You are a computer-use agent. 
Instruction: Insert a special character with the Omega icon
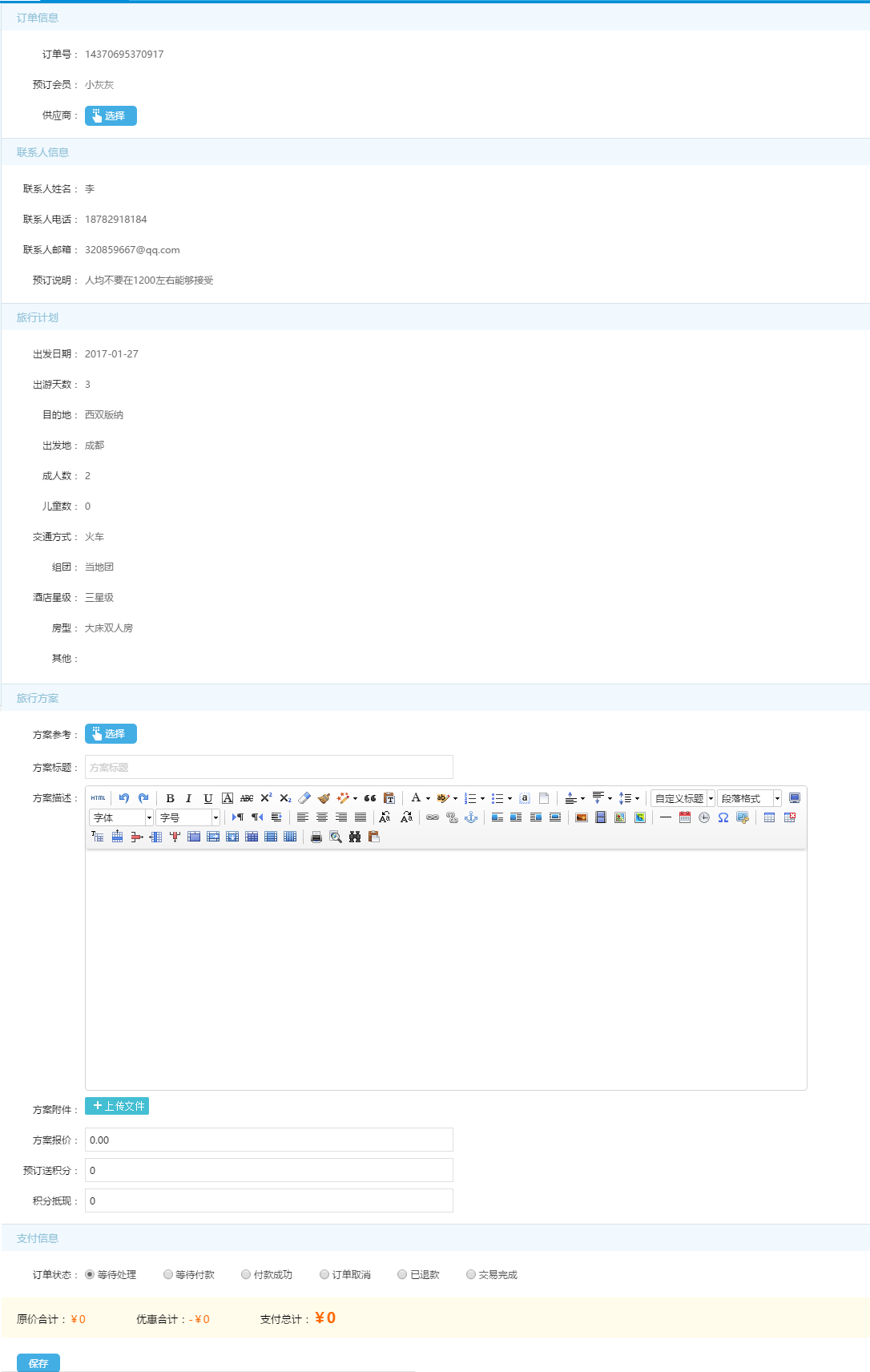[x=723, y=817]
